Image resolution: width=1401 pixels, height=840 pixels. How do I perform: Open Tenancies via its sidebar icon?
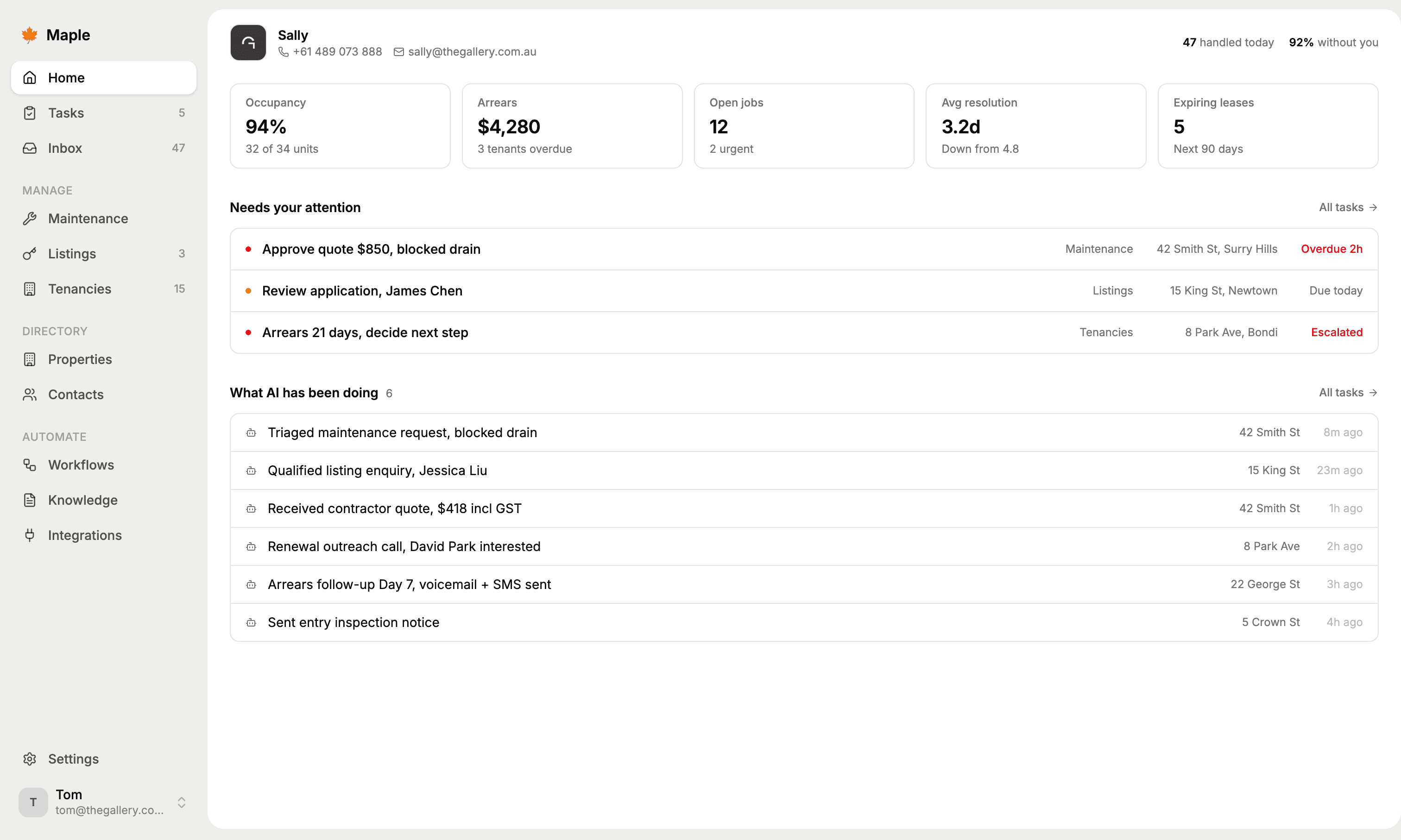(x=30, y=288)
